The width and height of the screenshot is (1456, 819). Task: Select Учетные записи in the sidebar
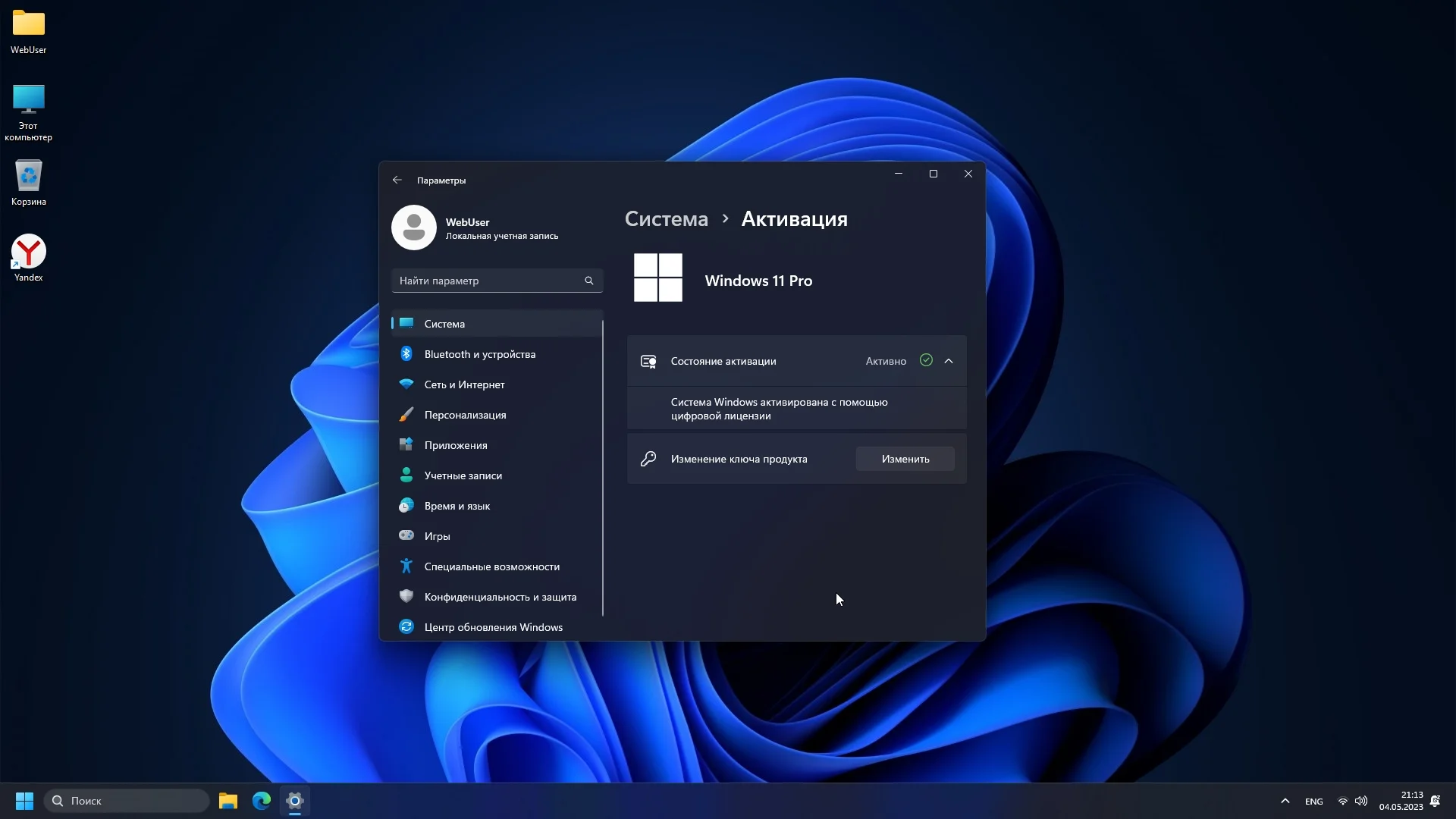coord(463,475)
